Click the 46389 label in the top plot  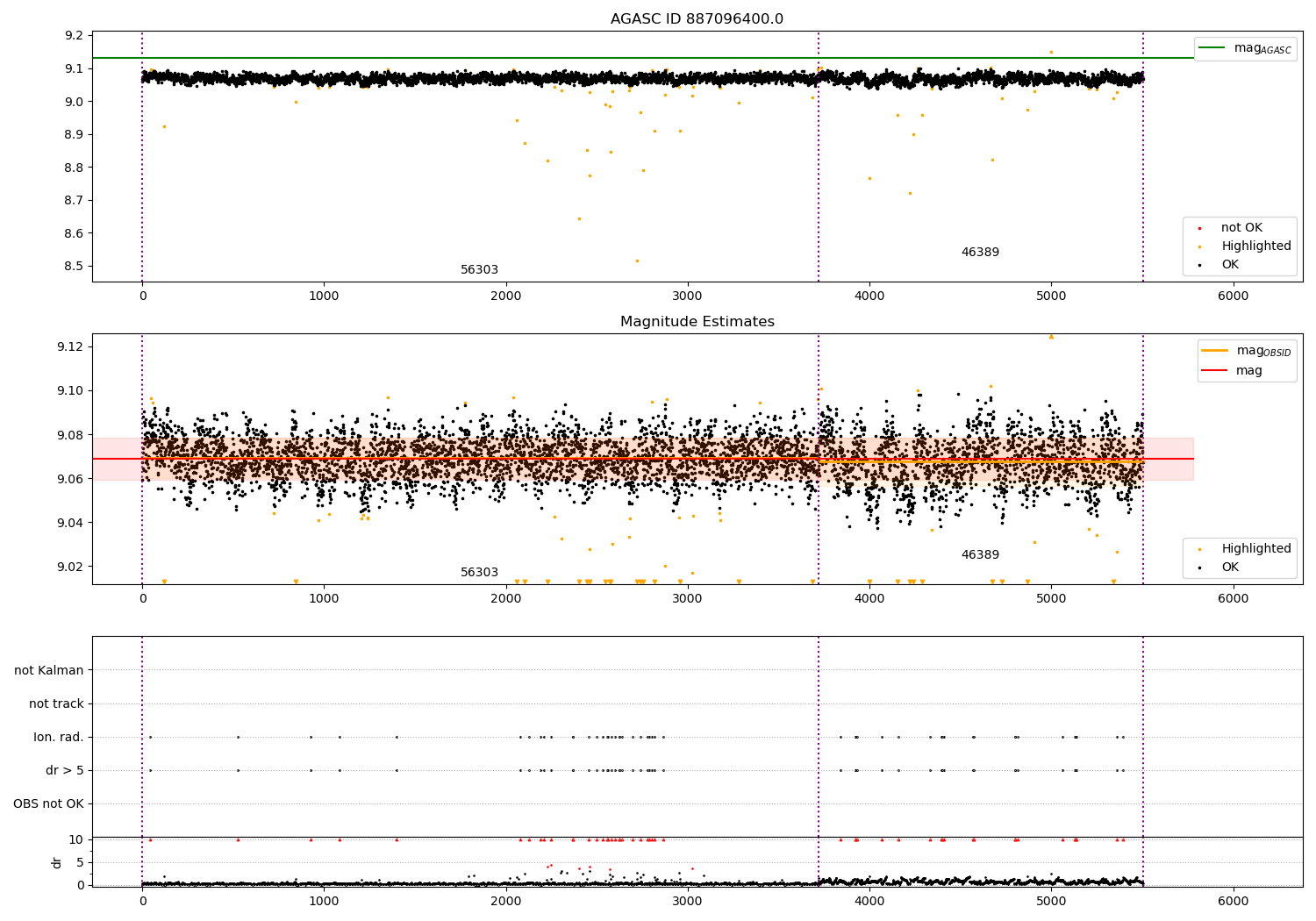(980, 253)
